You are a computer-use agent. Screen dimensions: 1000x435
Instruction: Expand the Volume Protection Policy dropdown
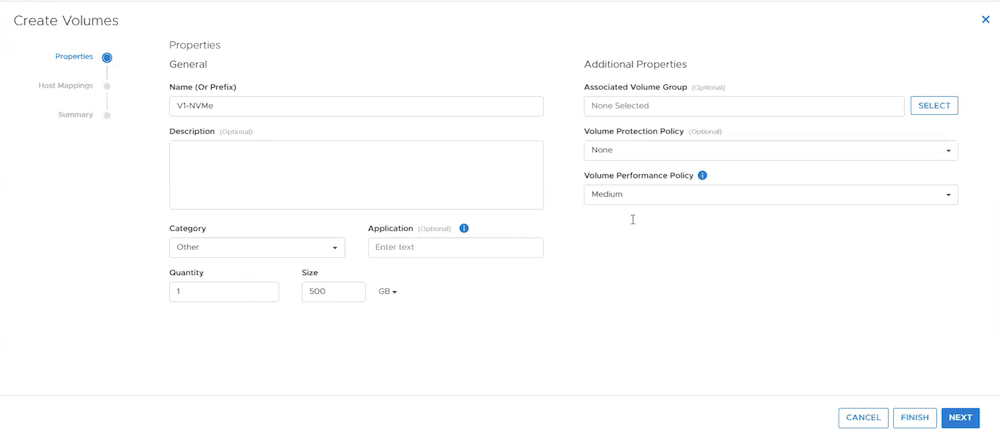770,151
